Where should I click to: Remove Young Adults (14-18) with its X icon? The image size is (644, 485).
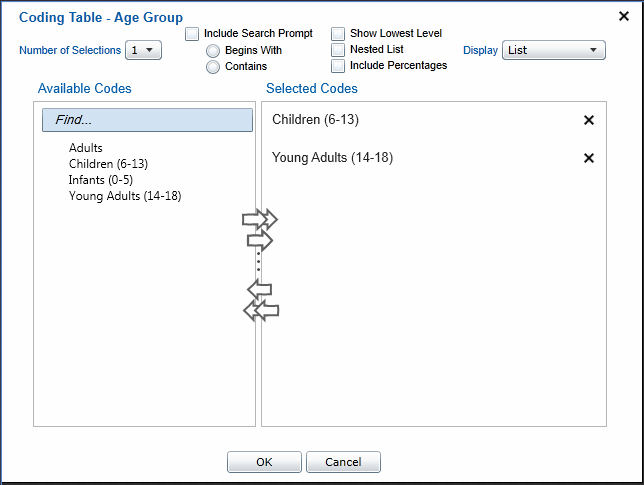click(588, 158)
